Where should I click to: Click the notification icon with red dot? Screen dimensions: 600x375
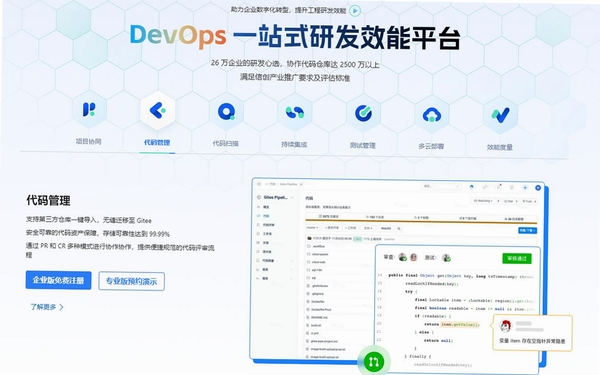coord(499,187)
